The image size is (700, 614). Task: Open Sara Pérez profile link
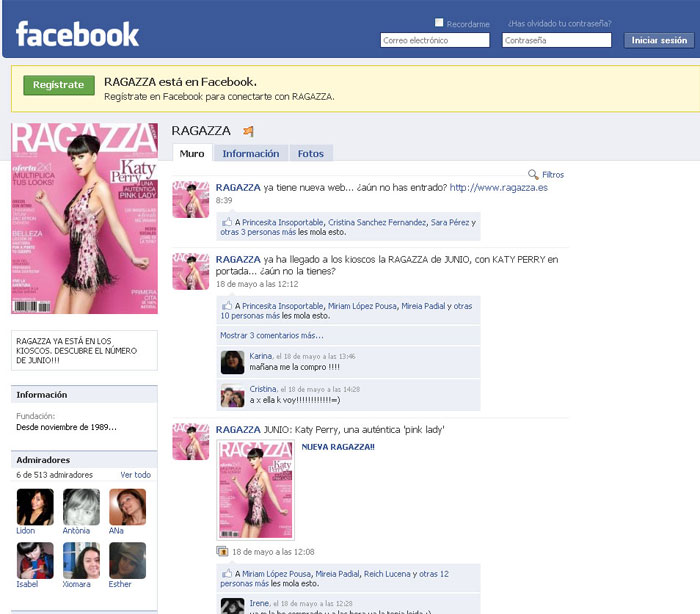[x=450, y=222]
